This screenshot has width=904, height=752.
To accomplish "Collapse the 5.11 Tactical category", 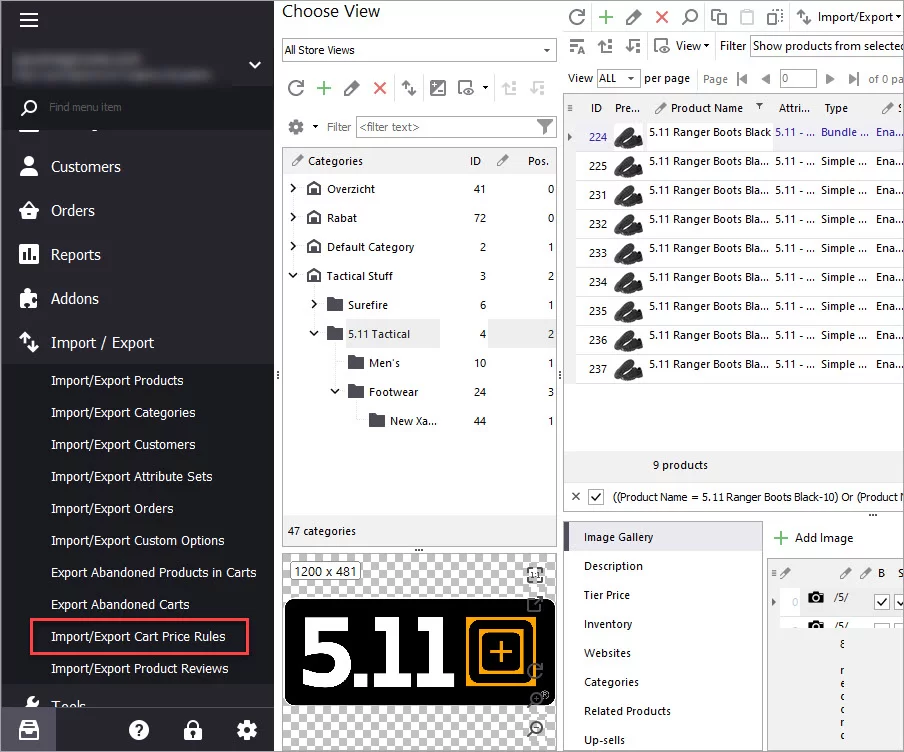I will click(x=314, y=333).
